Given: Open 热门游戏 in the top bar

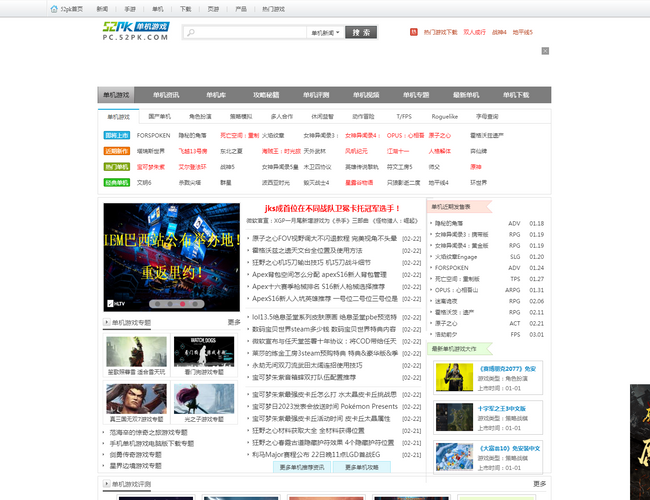Looking at the screenshot, I should 274,9.
